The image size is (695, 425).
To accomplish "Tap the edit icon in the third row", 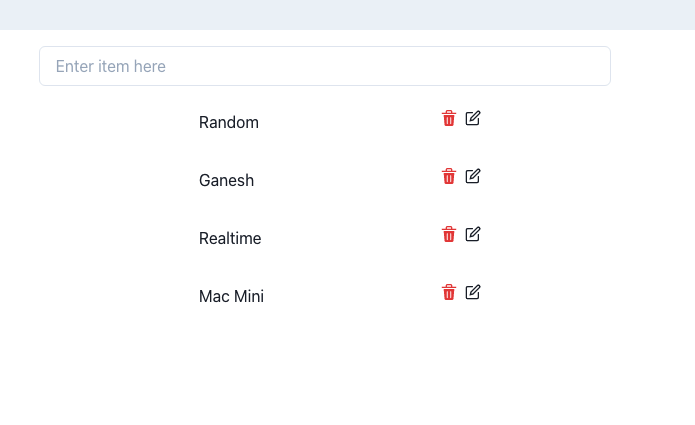I will click(473, 234).
